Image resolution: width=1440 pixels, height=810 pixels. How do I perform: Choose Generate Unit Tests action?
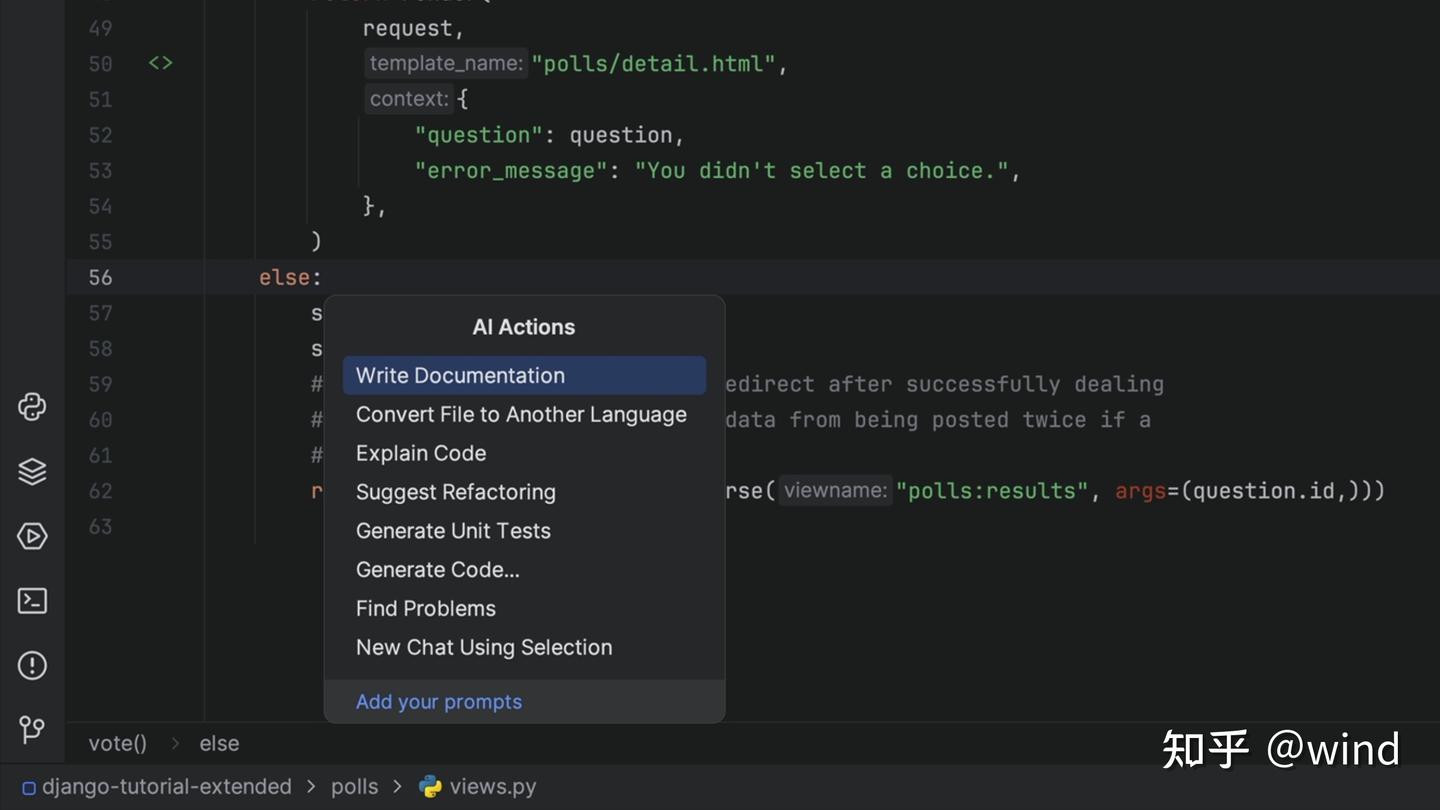pos(453,531)
